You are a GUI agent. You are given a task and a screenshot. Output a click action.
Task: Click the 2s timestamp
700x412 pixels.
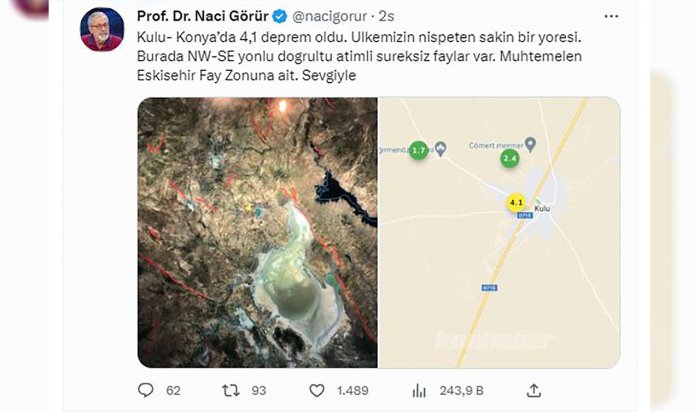click(386, 17)
